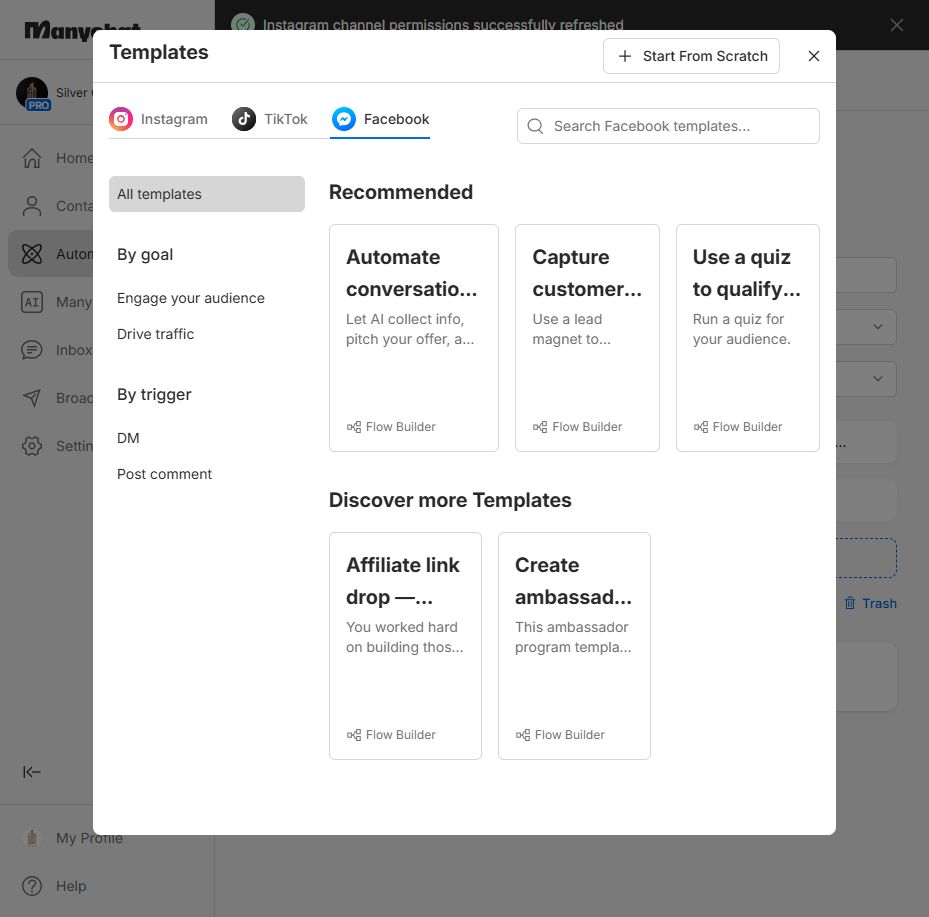Filter templates by DM trigger
Image resolution: width=929 pixels, height=917 pixels.
128,438
